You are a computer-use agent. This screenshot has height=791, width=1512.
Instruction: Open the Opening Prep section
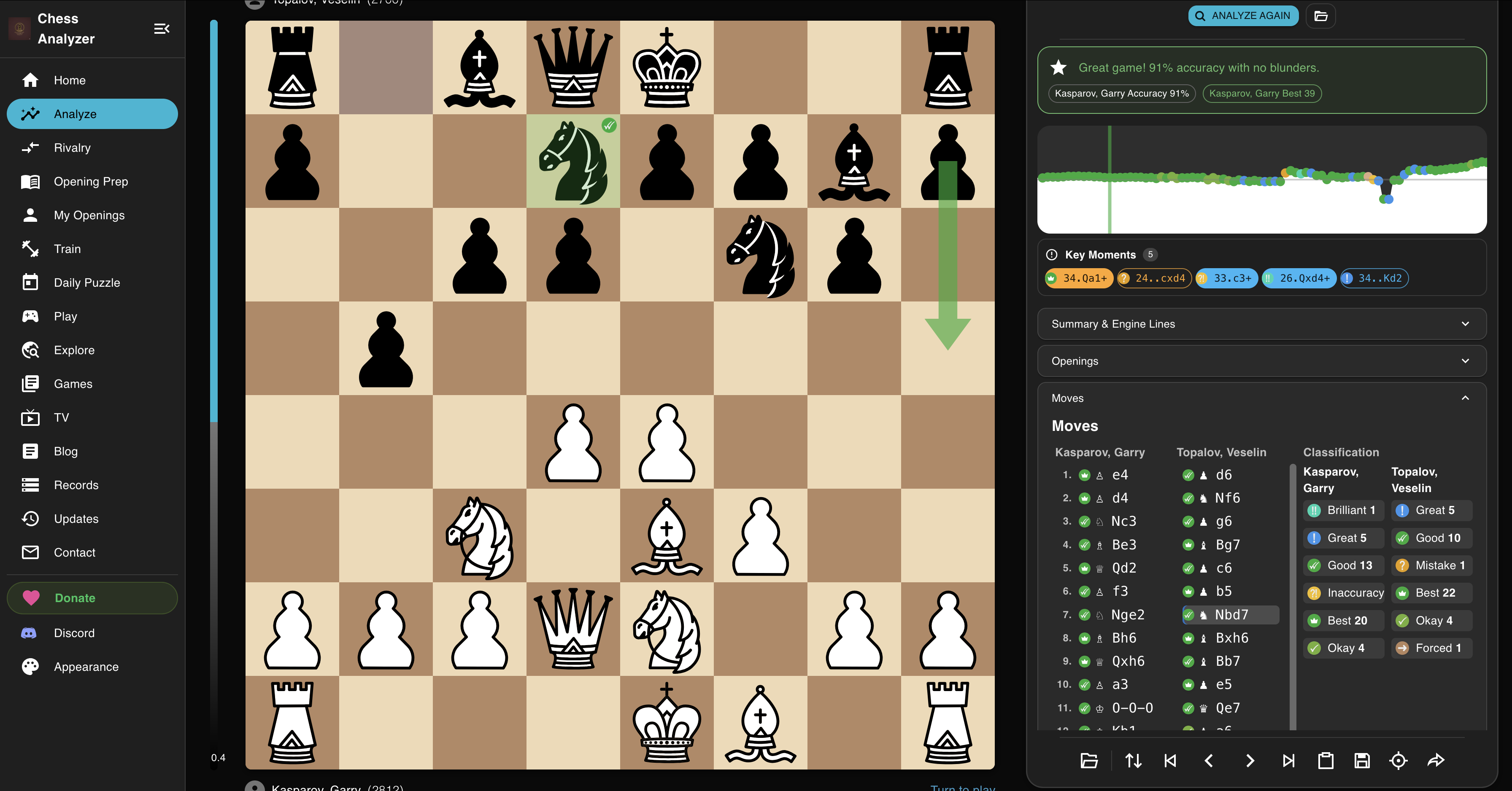(x=90, y=181)
